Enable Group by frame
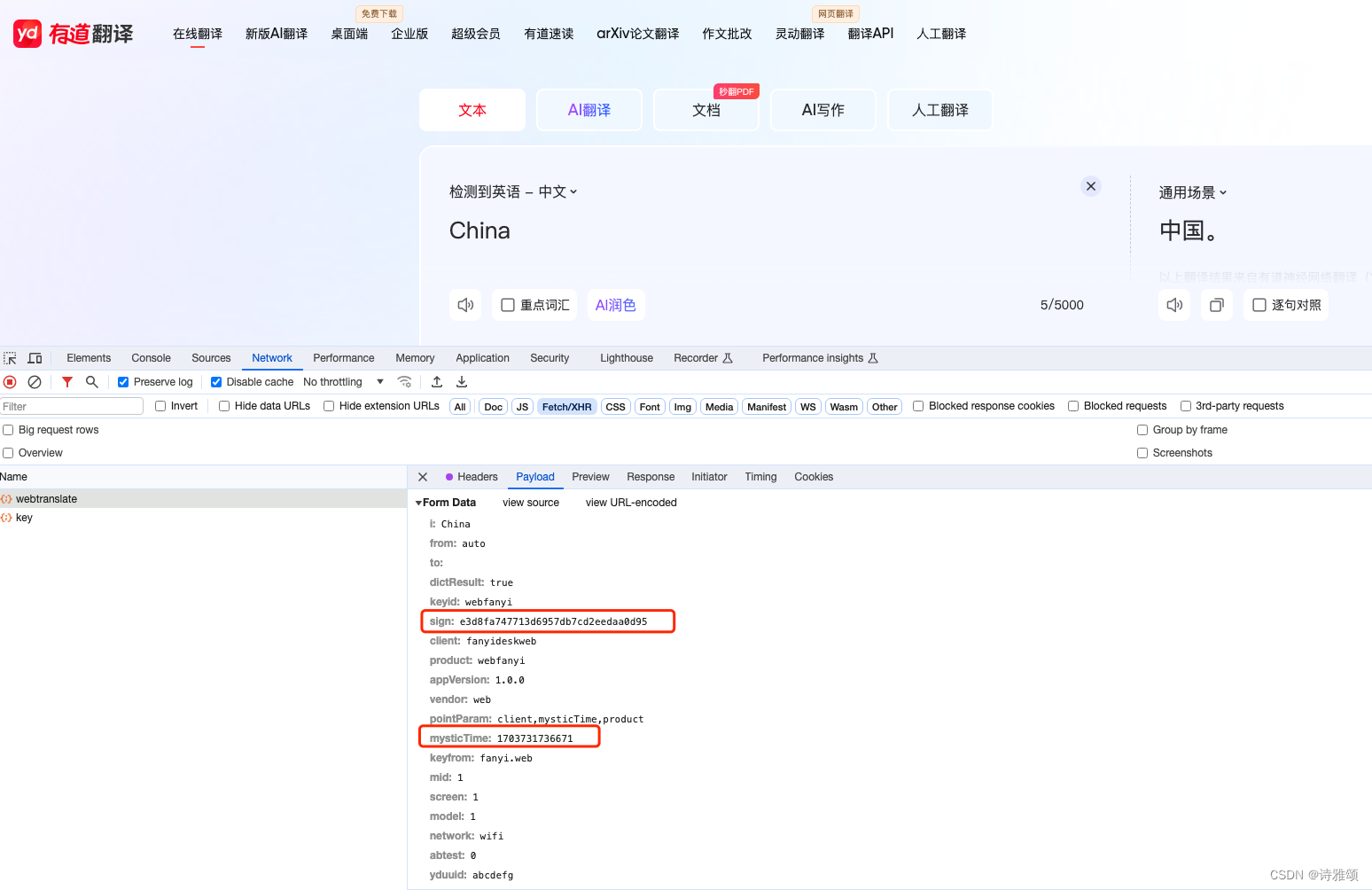 pyautogui.click(x=1142, y=430)
